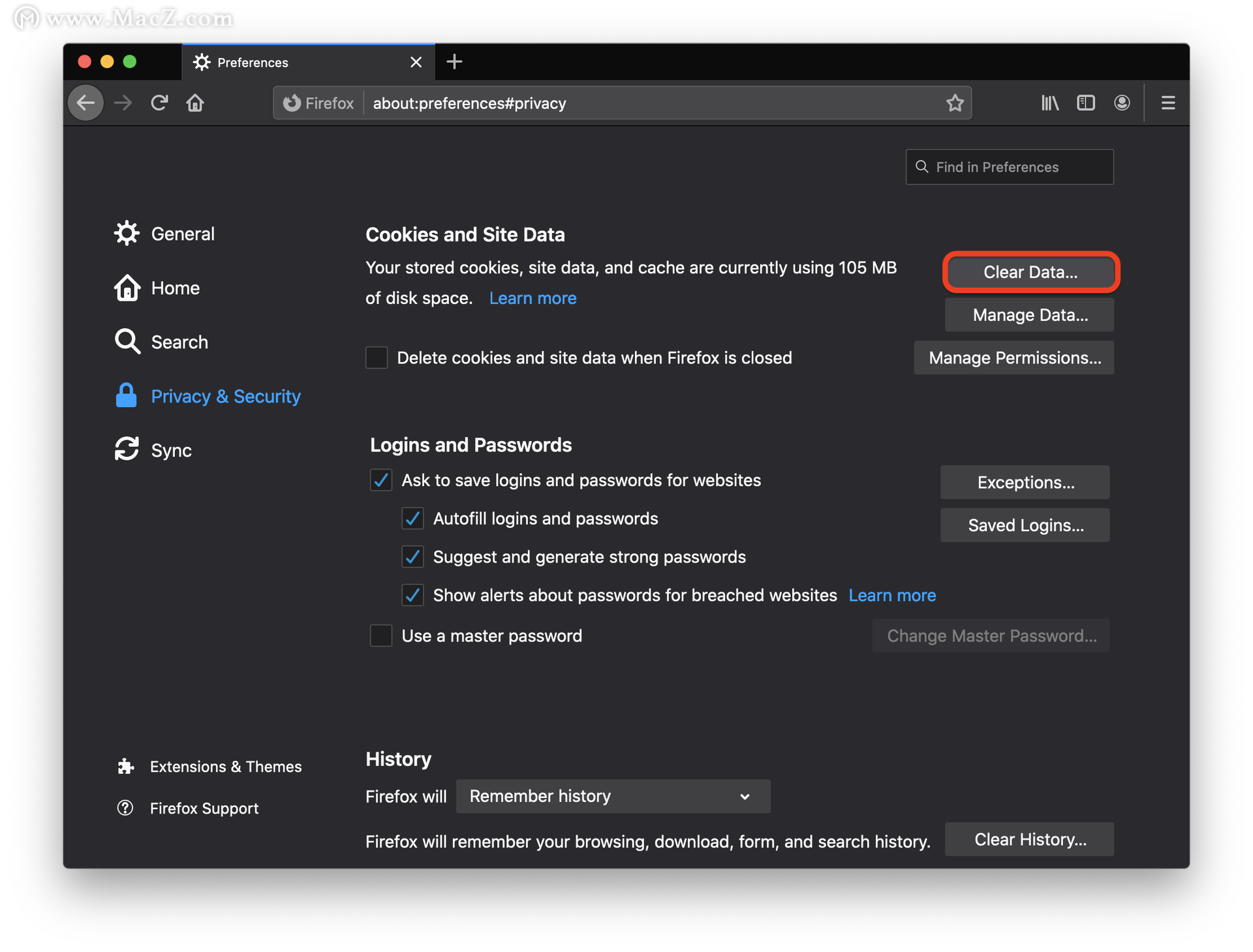Focus the Find in Preferences search field

coord(1010,167)
